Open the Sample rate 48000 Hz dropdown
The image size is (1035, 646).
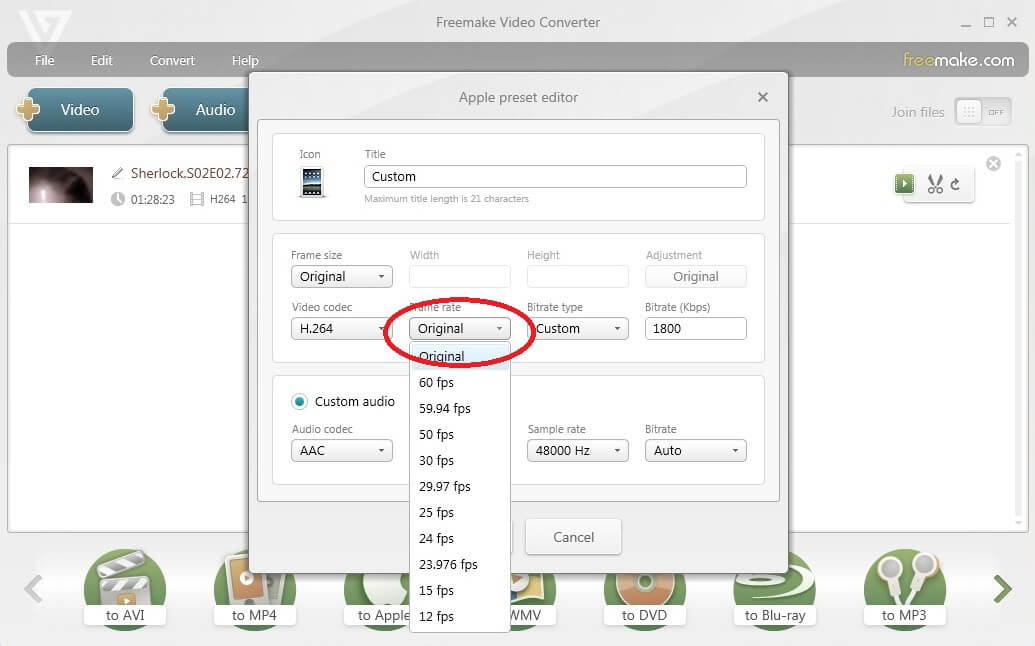(578, 451)
